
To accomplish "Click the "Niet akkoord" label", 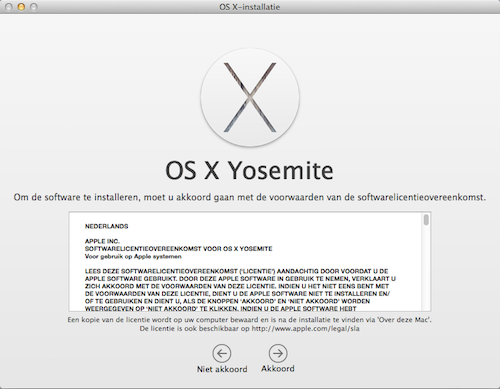I will tap(222, 369).
